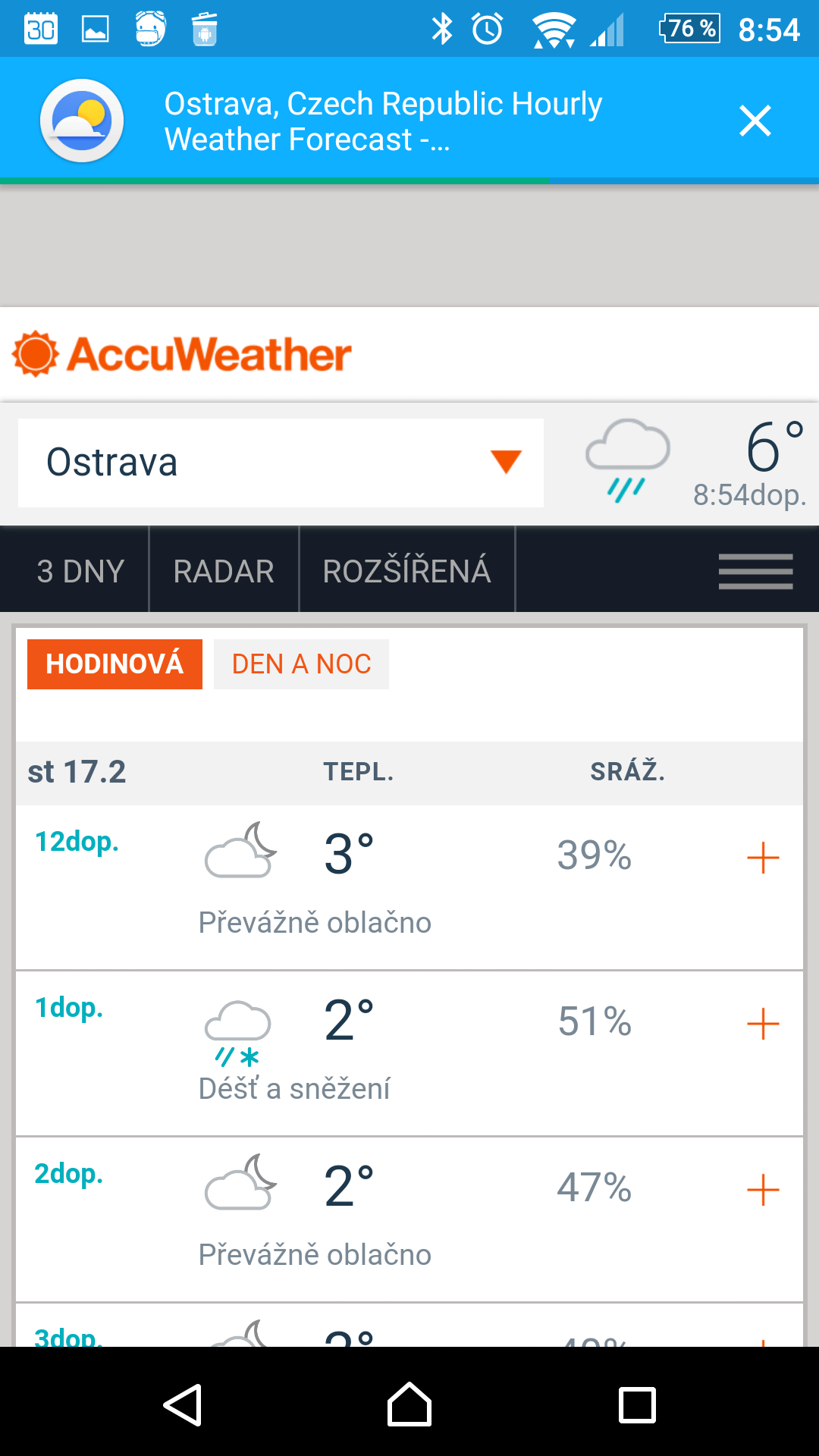Switch to HODINOVÁ hourly view
This screenshot has width=819, height=1456.
[115, 664]
